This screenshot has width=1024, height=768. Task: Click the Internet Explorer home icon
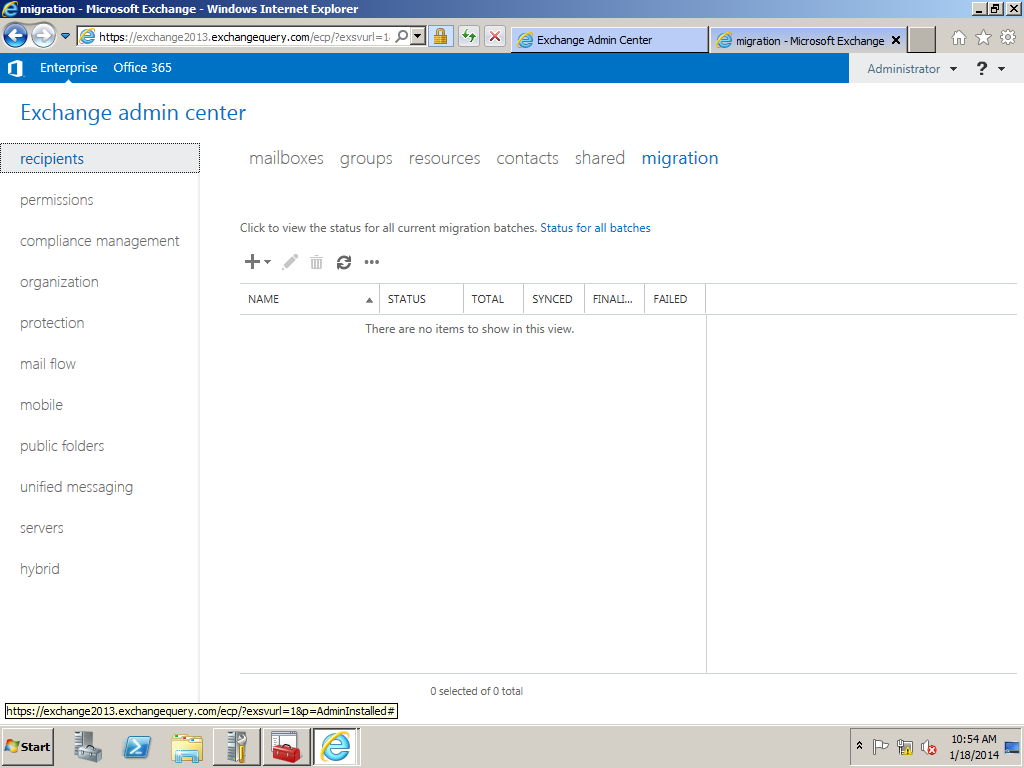coord(959,38)
